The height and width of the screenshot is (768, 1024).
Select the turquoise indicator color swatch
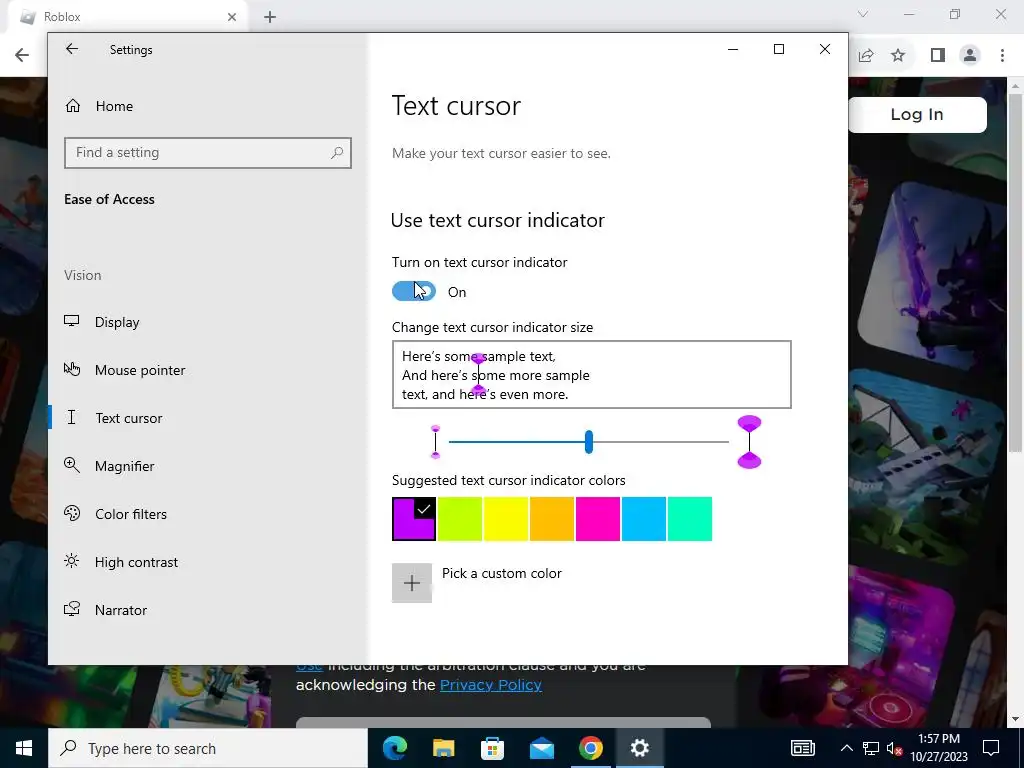690,519
